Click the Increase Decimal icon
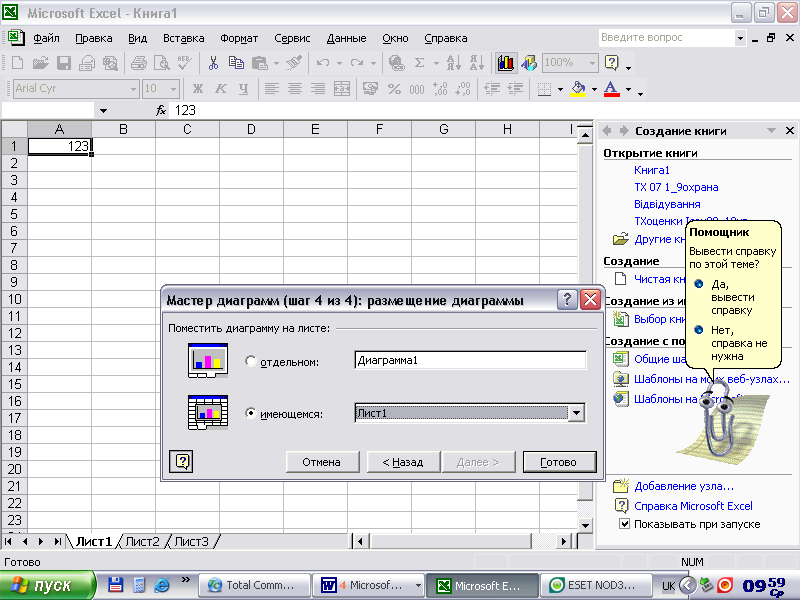The image size is (800, 600). 440,89
